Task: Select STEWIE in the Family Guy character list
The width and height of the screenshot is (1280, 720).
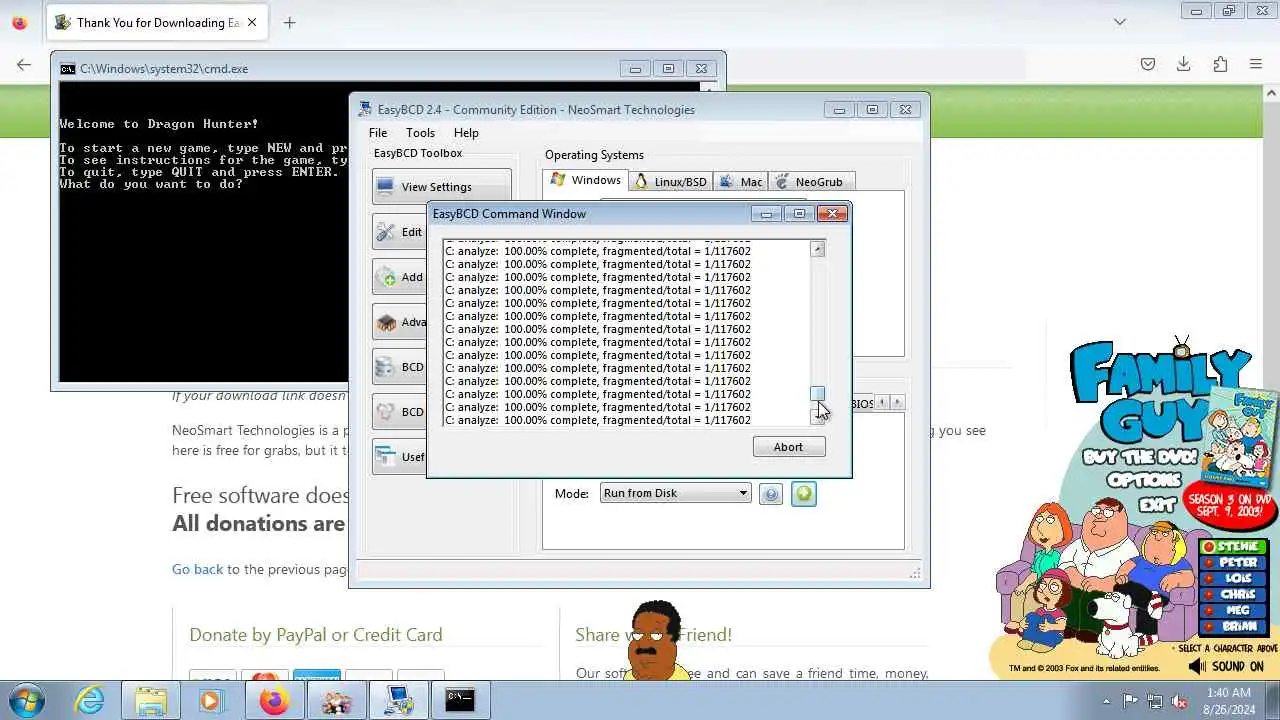Action: pos(1235,548)
